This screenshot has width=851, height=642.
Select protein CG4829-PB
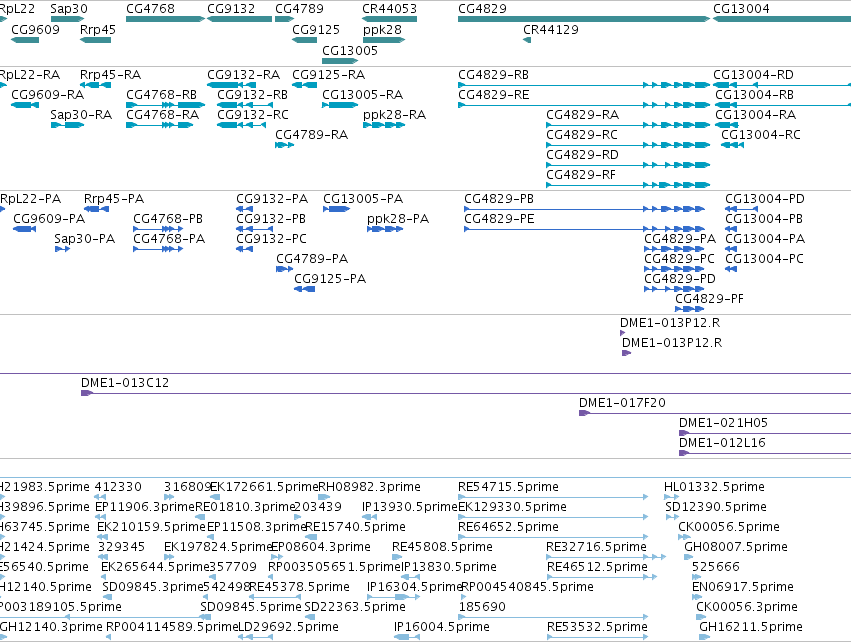click(585, 209)
